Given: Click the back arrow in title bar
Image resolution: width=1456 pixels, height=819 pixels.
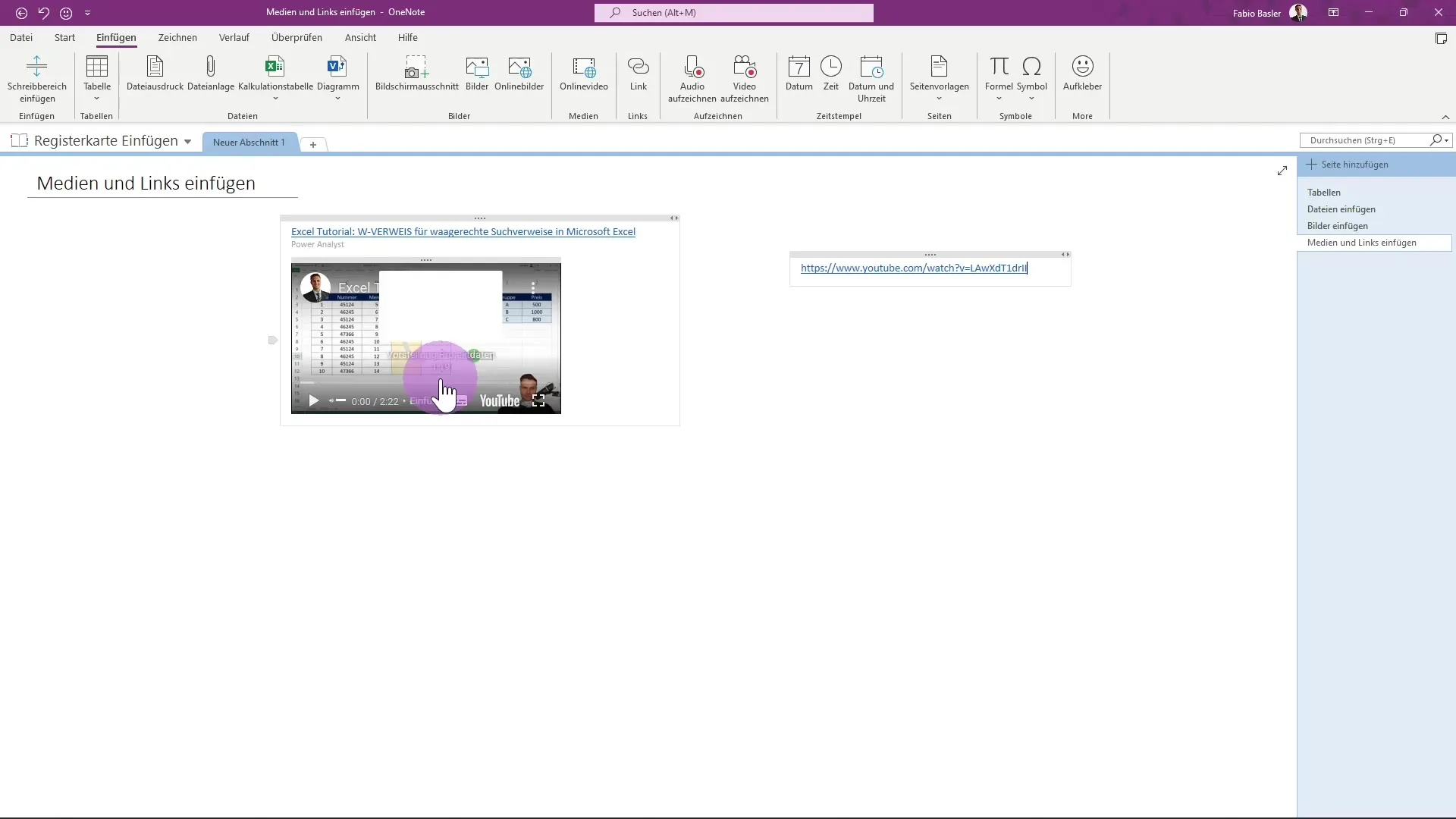Looking at the screenshot, I should (21, 13).
